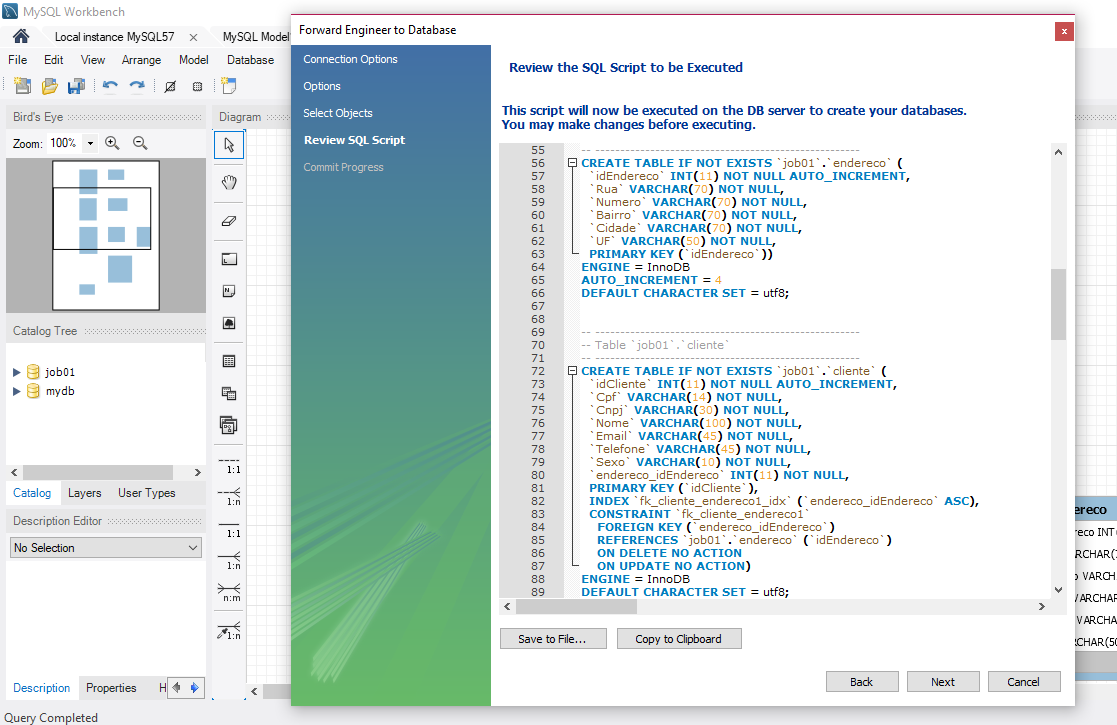1117x725 pixels.
Task: Redo the action arrow icon
Action: point(137,86)
